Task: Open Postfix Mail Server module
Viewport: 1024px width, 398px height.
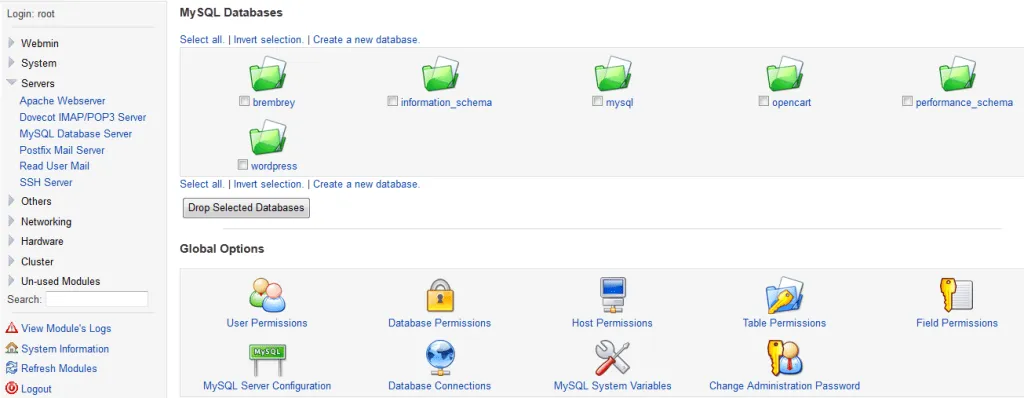Action: tap(62, 150)
